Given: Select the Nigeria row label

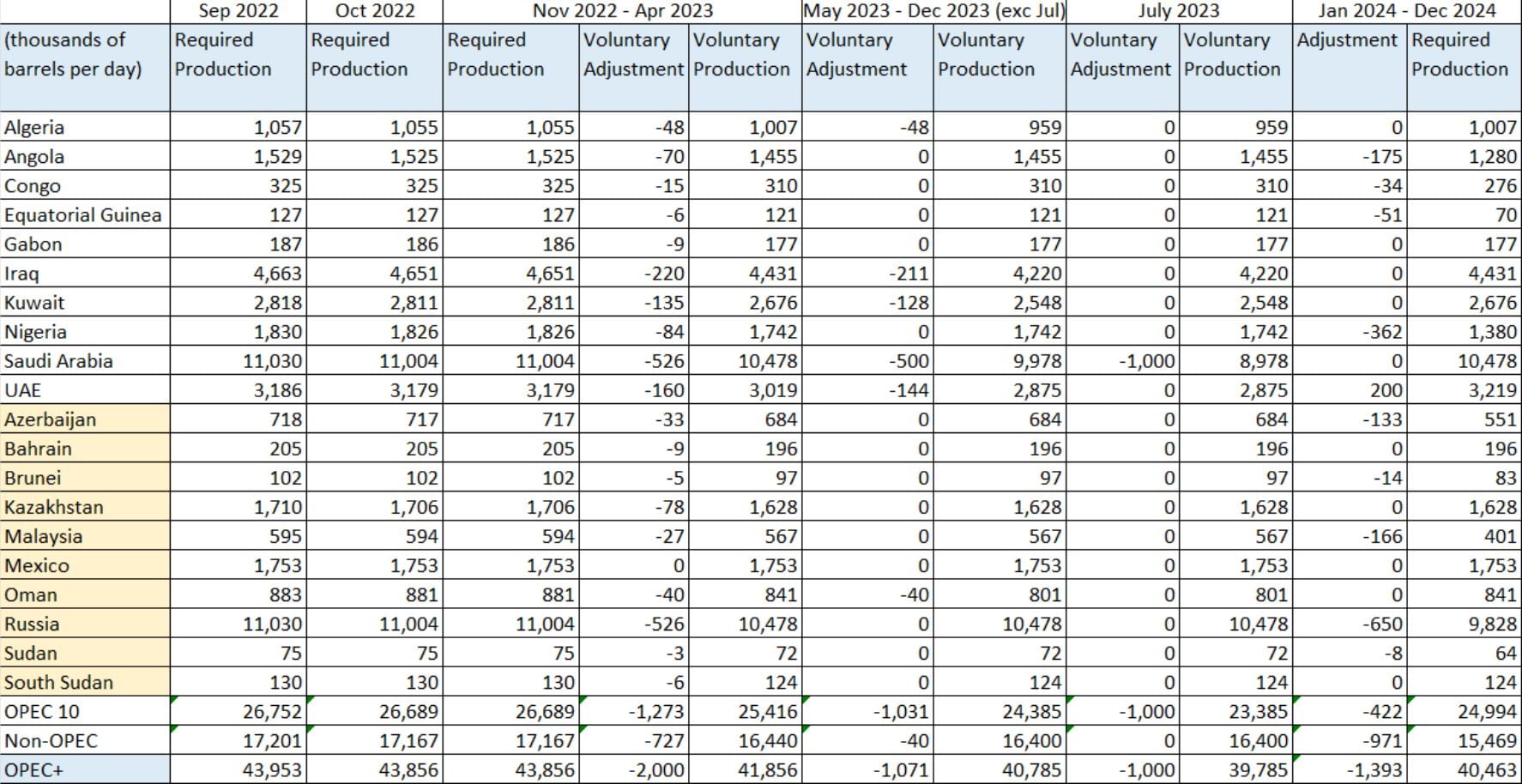Looking at the screenshot, I should (85, 331).
